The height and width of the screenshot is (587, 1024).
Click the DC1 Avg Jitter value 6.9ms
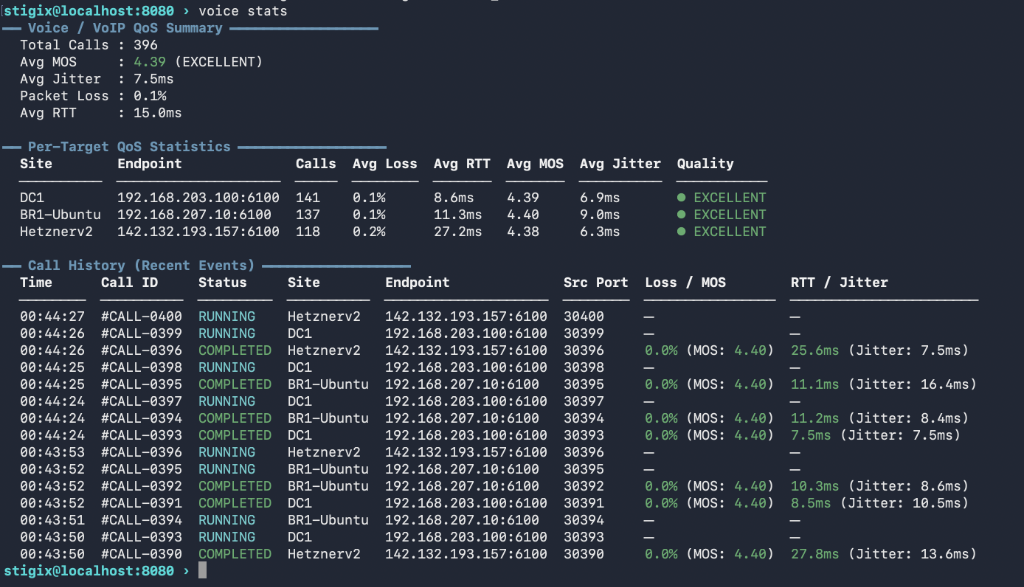click(x=600, y=197)
